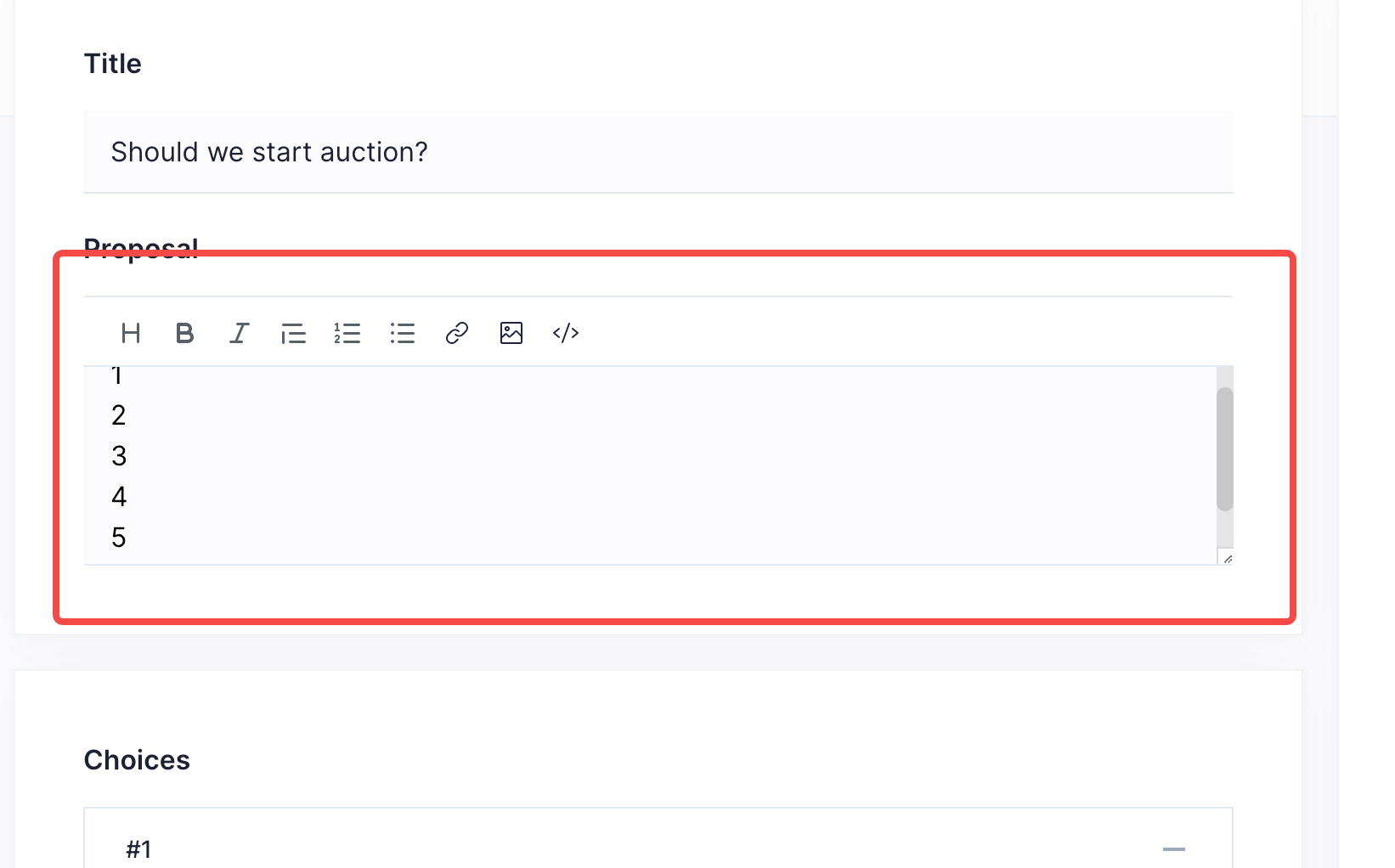Insert a numbered list in the proposal
The height and width of the screenshot is (868, 1395).
[x=347, y=333]
